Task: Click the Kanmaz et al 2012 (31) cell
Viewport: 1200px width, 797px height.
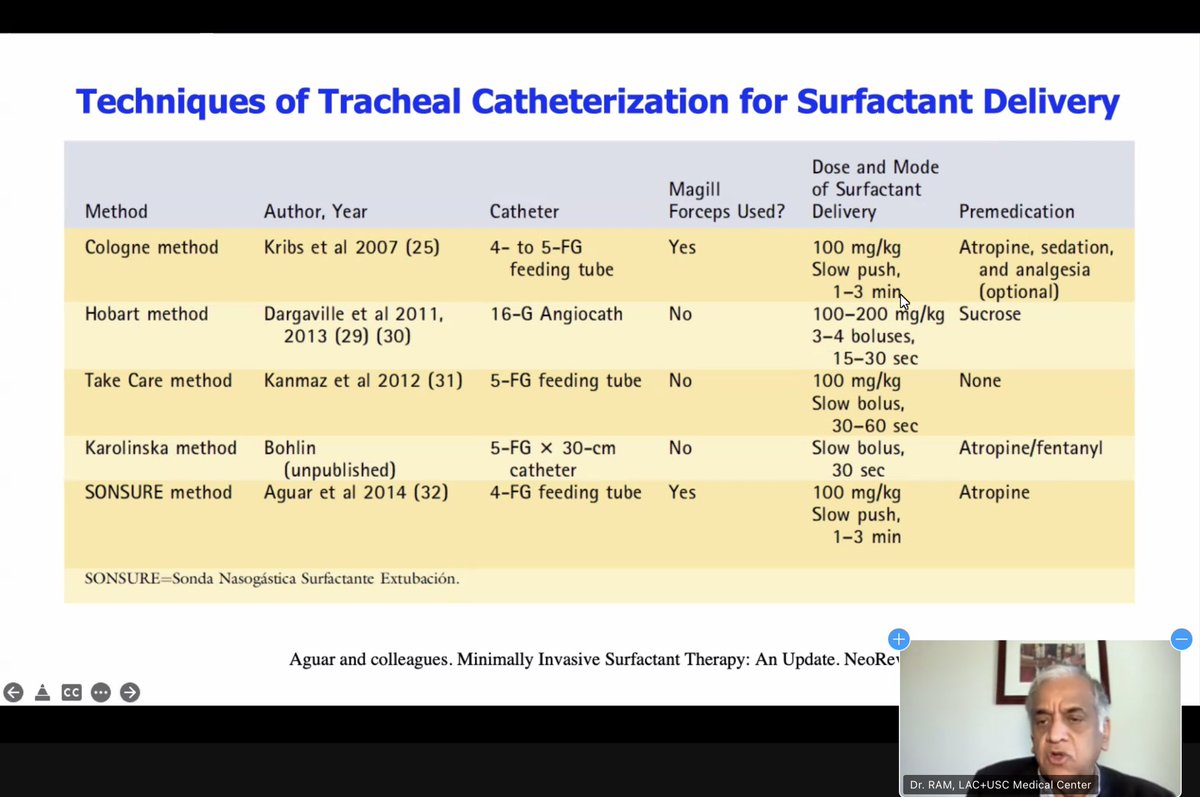Action: (x=362, y=381)
